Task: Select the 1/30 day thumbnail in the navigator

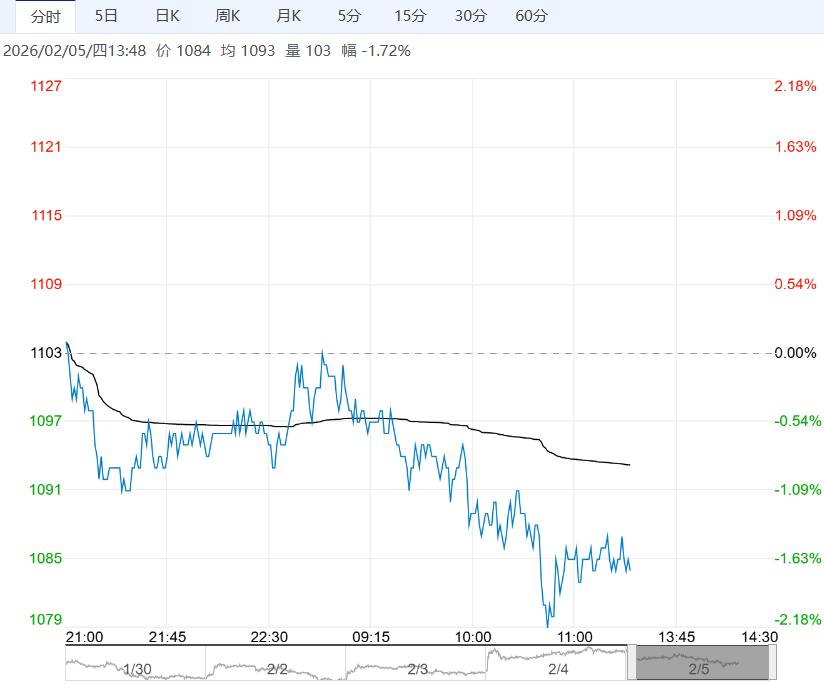Action: pyautogui.click(x=137, y=665)
